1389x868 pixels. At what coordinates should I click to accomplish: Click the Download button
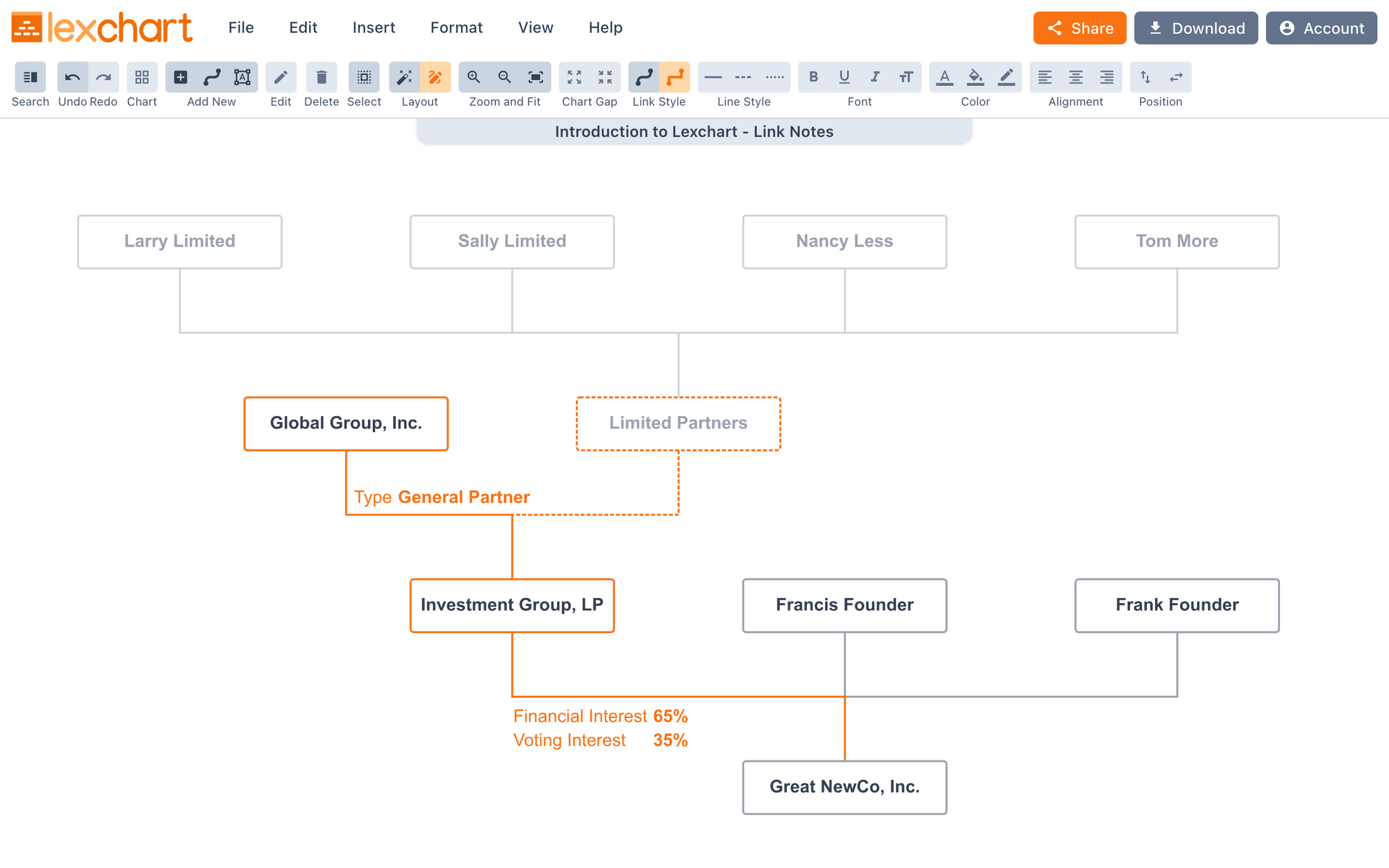click(x=1196, y=27)
